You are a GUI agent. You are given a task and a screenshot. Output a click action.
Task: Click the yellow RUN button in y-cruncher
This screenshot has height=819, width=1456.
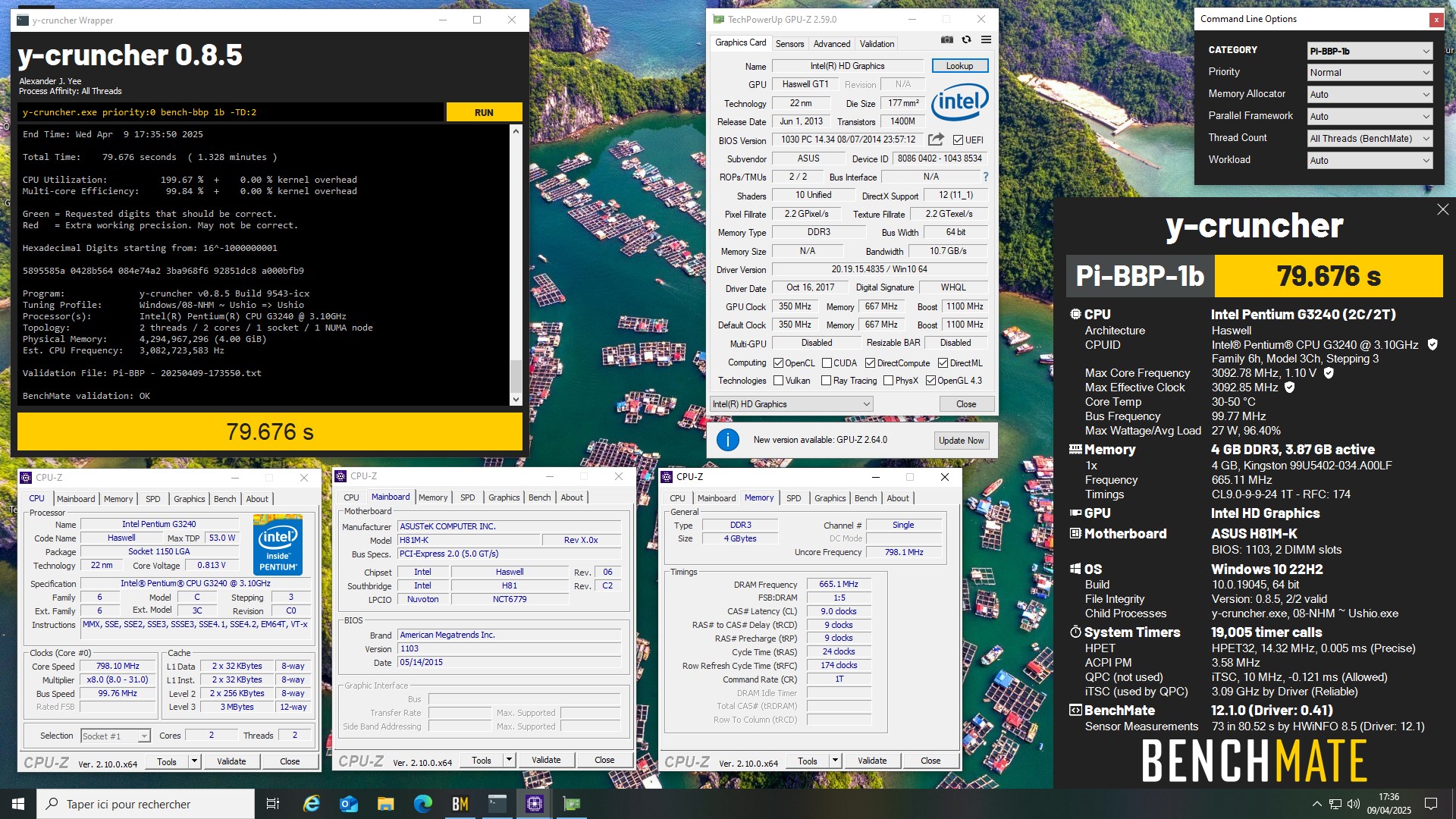pyautogui.click(x=484, y=112)
